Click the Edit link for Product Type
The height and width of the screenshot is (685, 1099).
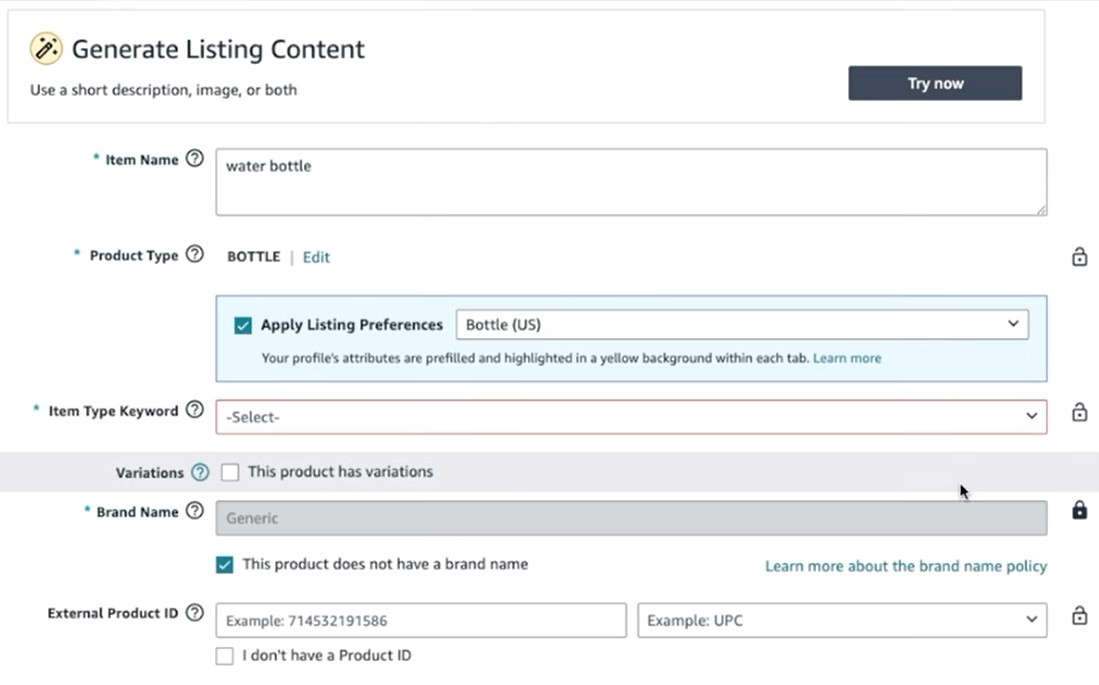[x=316, y=257]
